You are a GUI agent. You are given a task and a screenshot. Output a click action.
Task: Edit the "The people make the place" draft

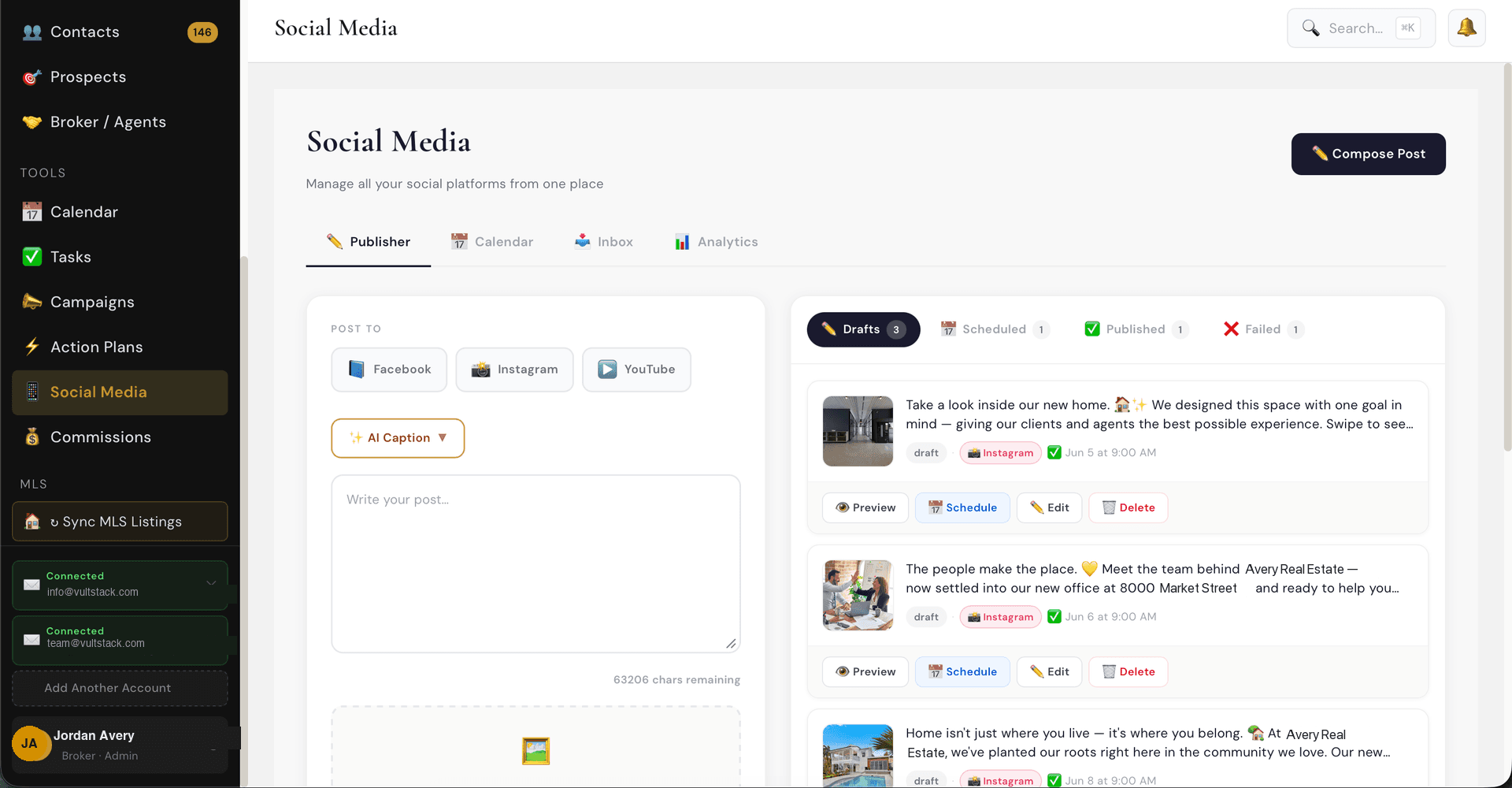1049,672
